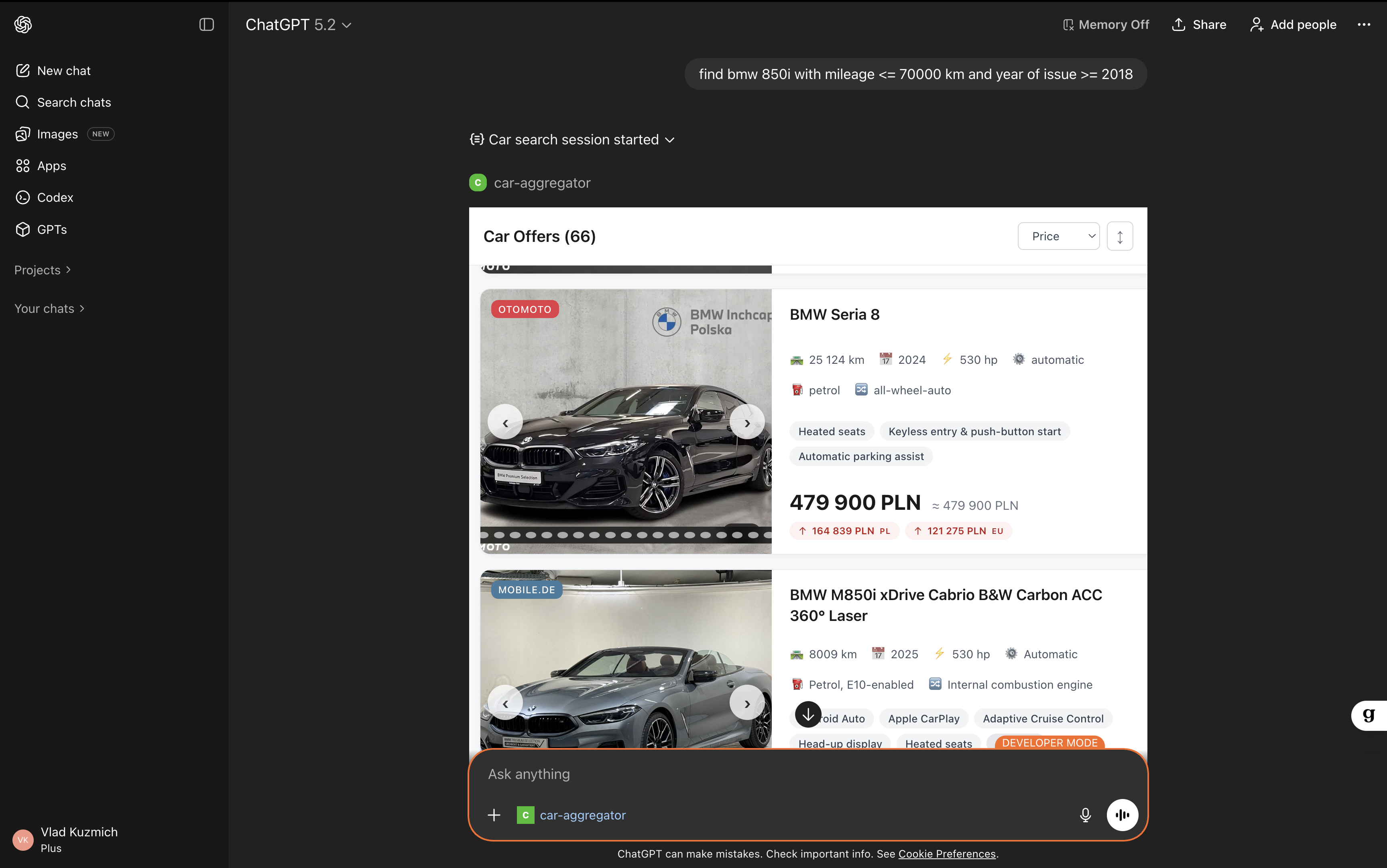This screenshot has height=868, width=1387.
Task: Toggle sort direction arrow button
Action: click(1119, 237)
